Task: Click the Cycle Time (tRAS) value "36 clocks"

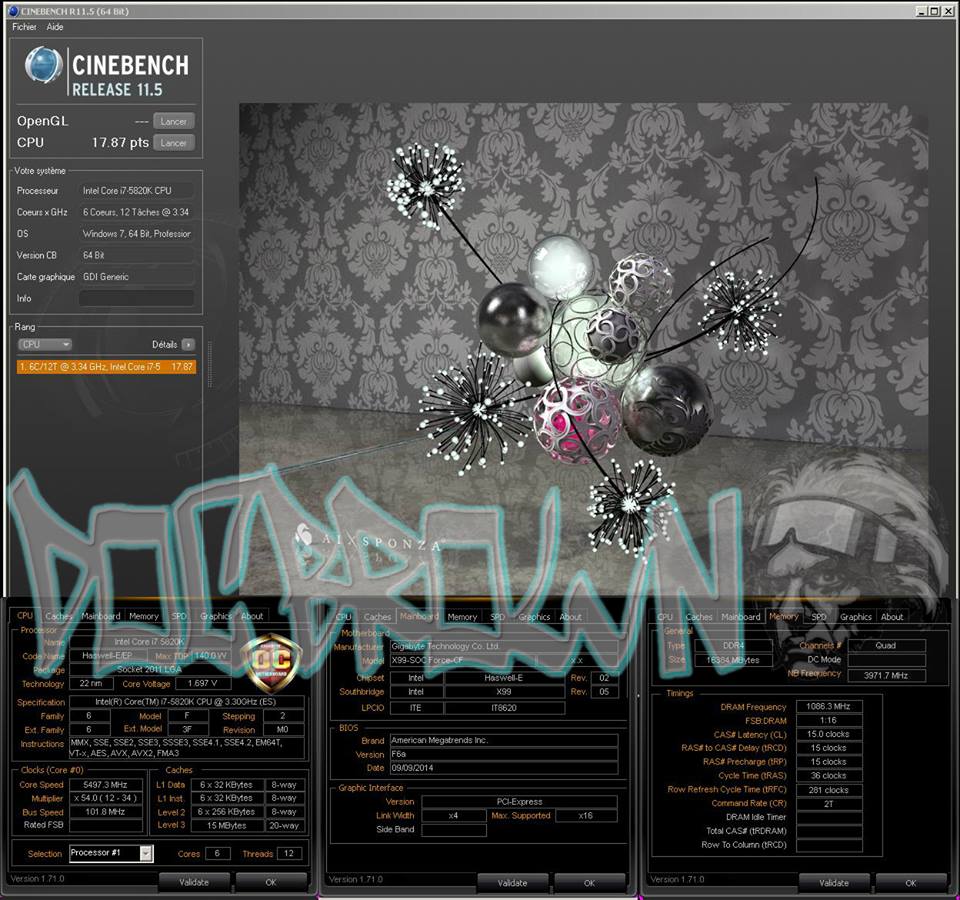Action: 828,776
